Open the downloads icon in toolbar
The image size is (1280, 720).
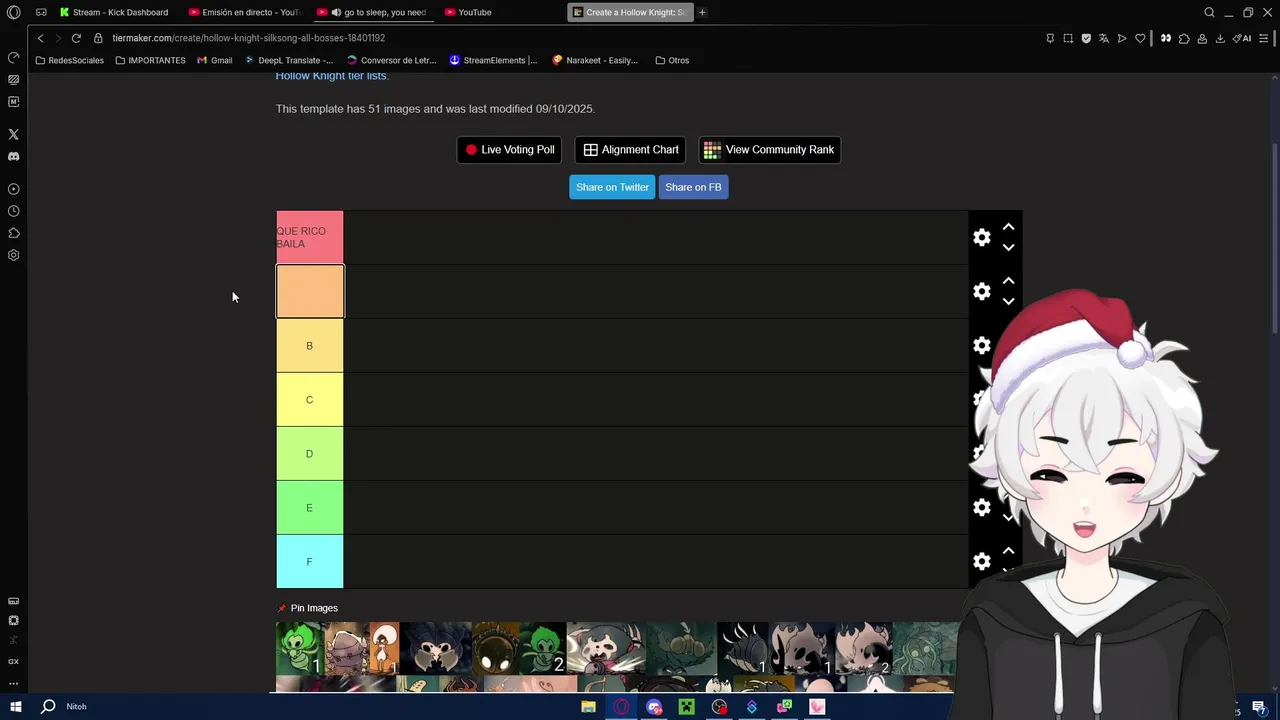pyautogui.click(x=1220, y=38)
